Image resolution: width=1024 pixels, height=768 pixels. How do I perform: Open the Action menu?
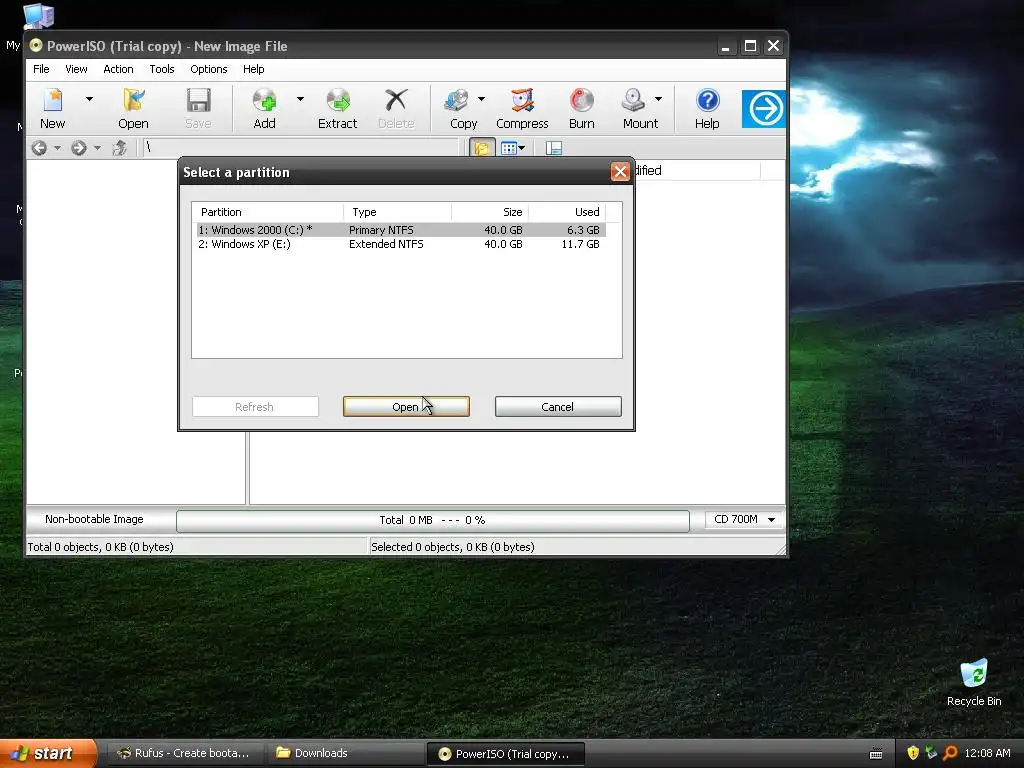118,69
